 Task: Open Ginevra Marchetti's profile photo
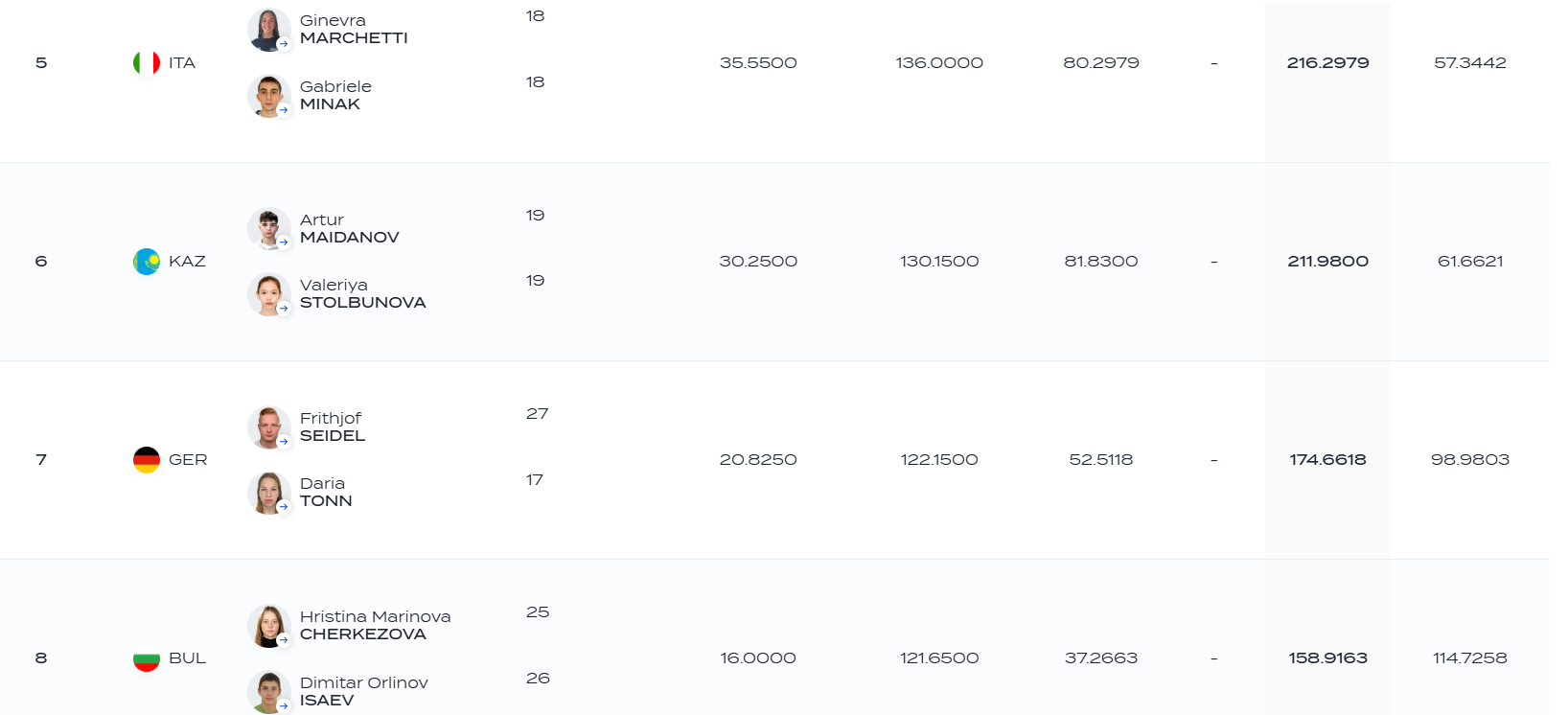[268, 30]
